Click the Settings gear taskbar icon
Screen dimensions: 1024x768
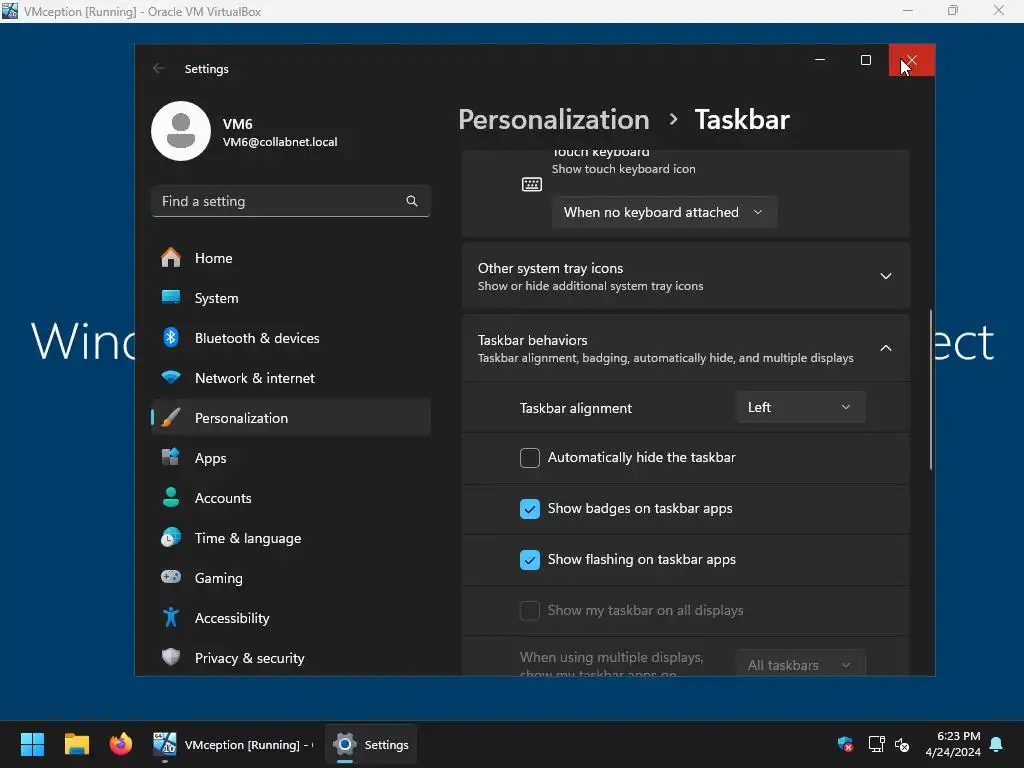[345, 744]
